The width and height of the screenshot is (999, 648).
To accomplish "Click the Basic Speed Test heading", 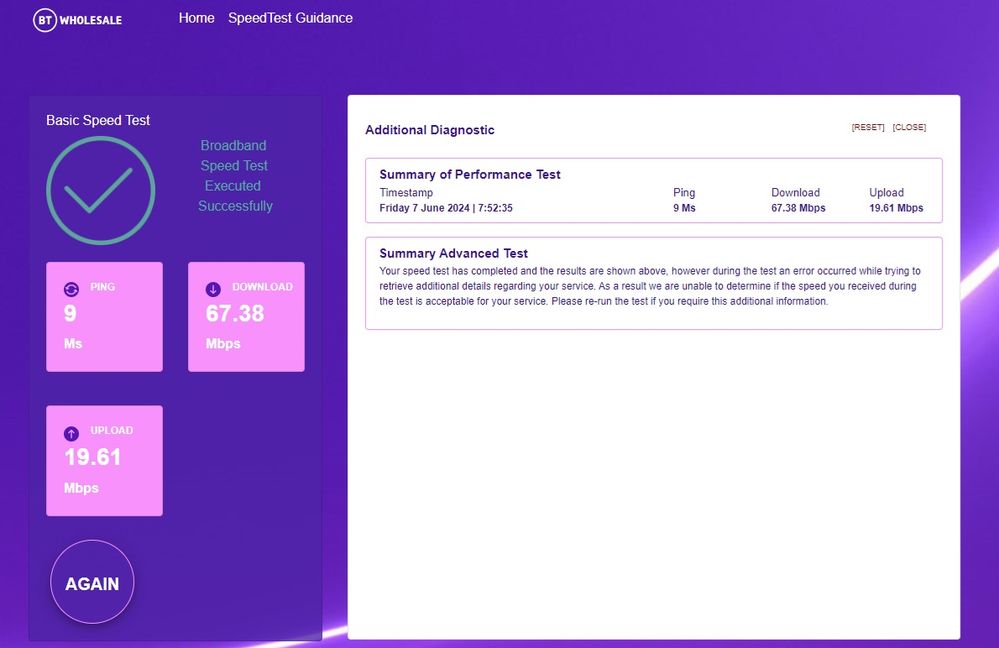I will point(97,120).
